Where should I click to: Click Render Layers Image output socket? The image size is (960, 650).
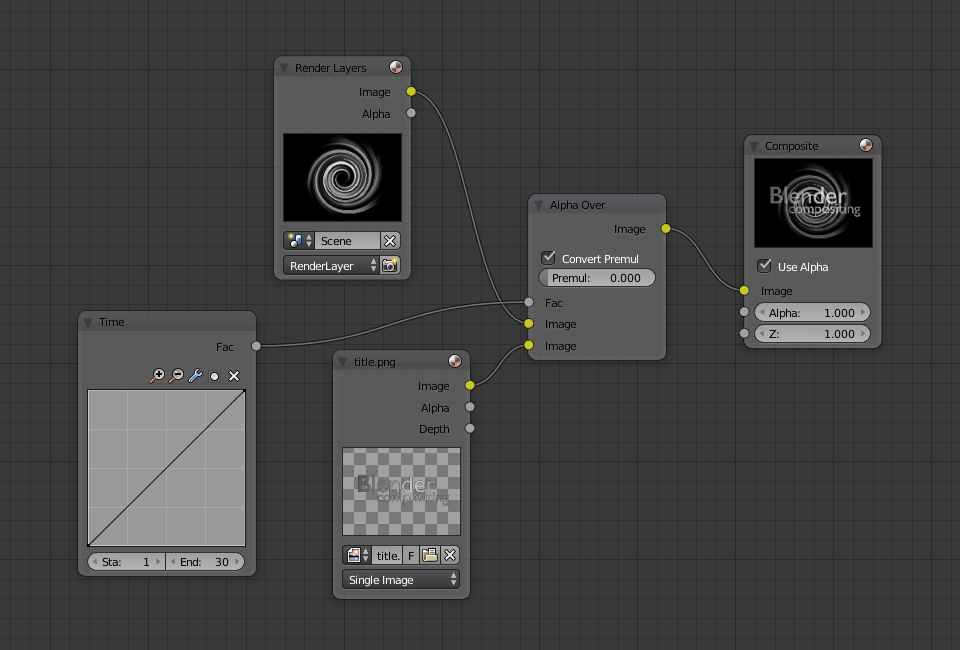click(411, 92)
